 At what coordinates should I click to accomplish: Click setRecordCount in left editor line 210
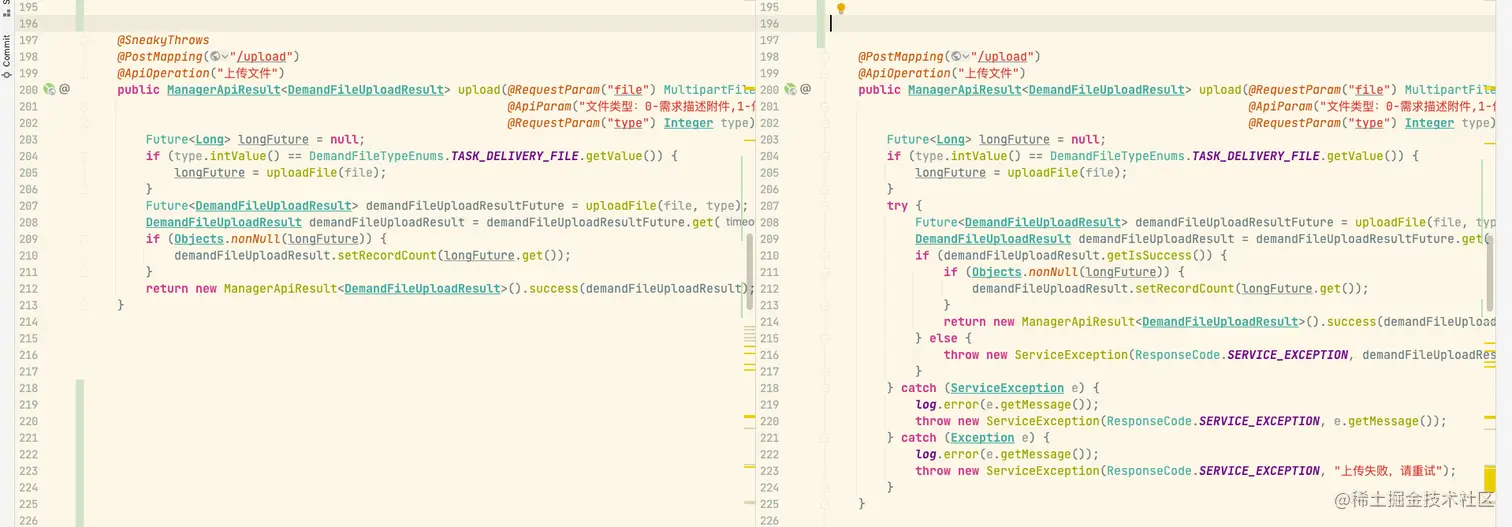click(x=387, y=255)
